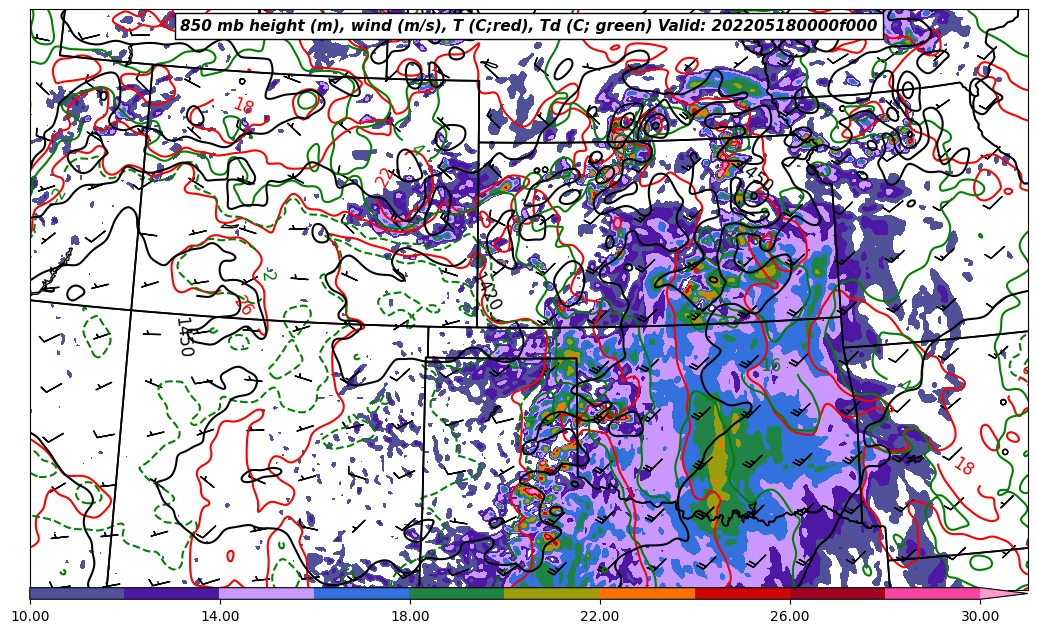Click the dark green 18–20 colorbar segment

pyautogui.click(x=457, y=593)
